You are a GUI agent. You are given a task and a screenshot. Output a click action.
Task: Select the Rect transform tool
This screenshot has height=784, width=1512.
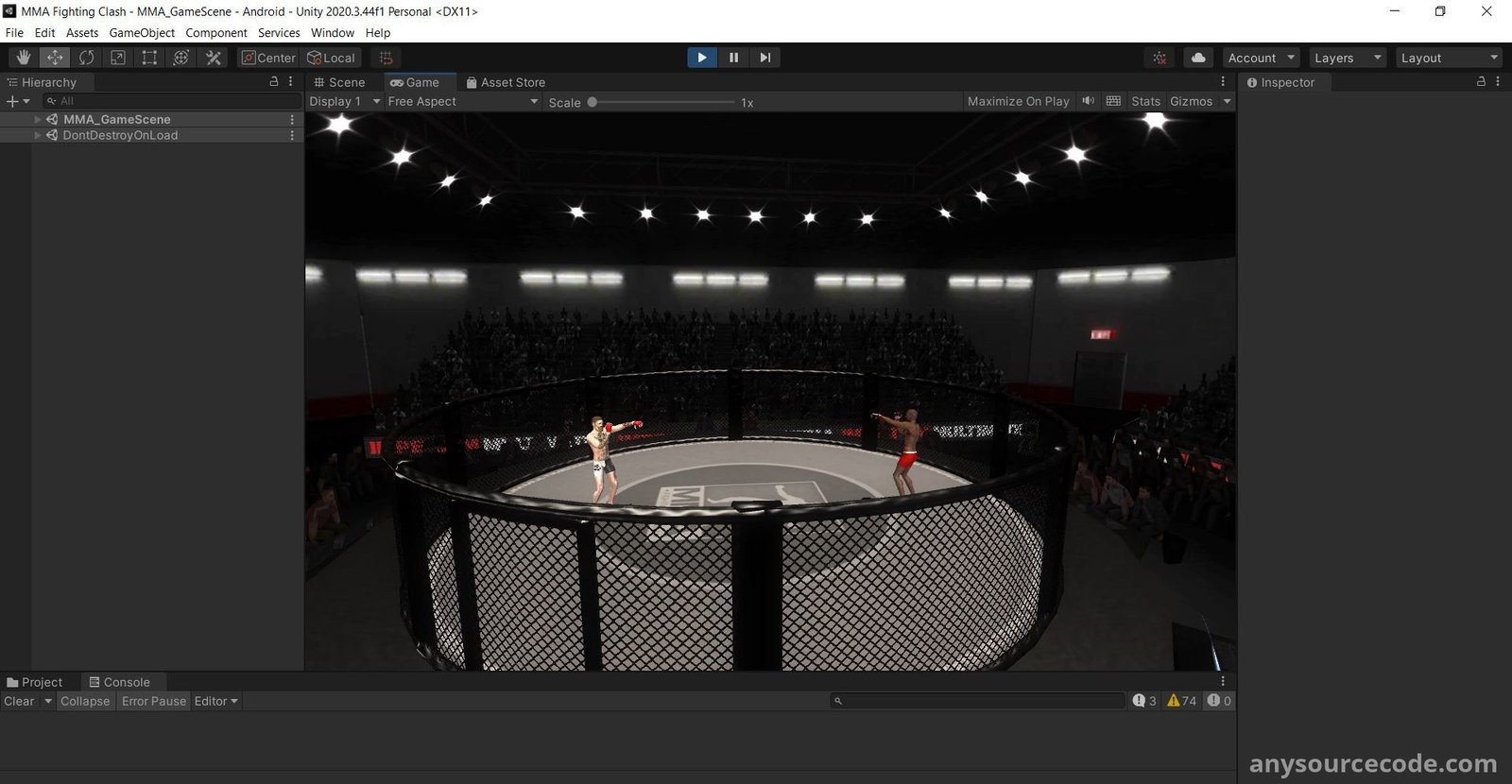tap(149, 58)
